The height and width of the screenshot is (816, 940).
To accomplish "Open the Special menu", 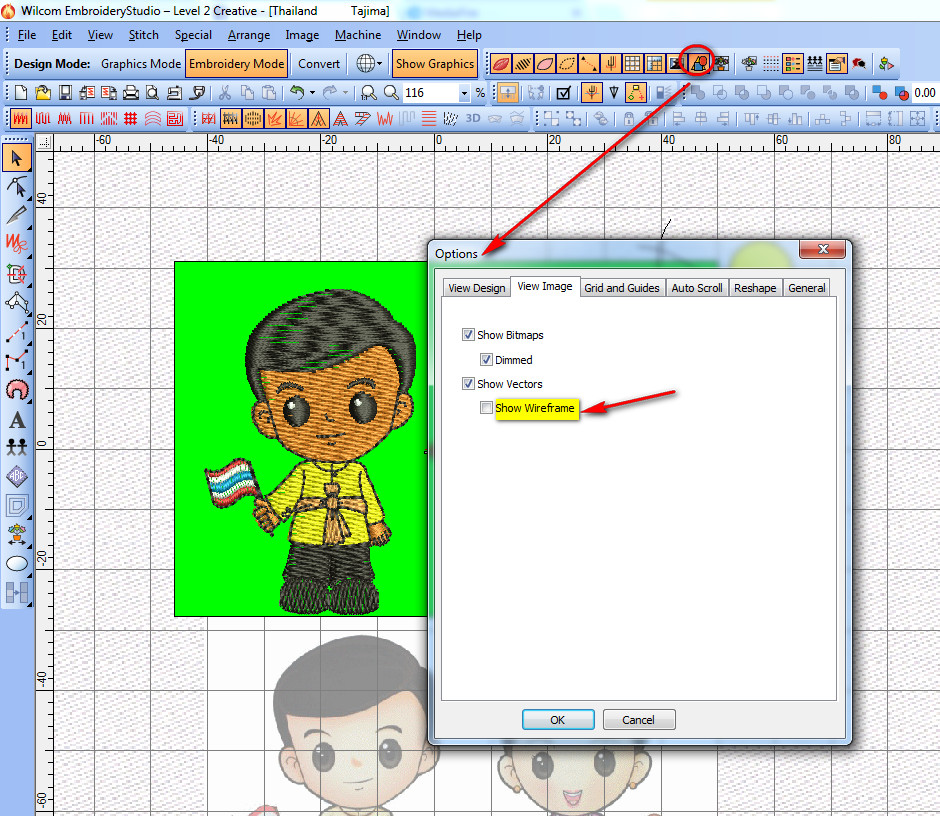I will pyautogui.click(x=193, y=35).
